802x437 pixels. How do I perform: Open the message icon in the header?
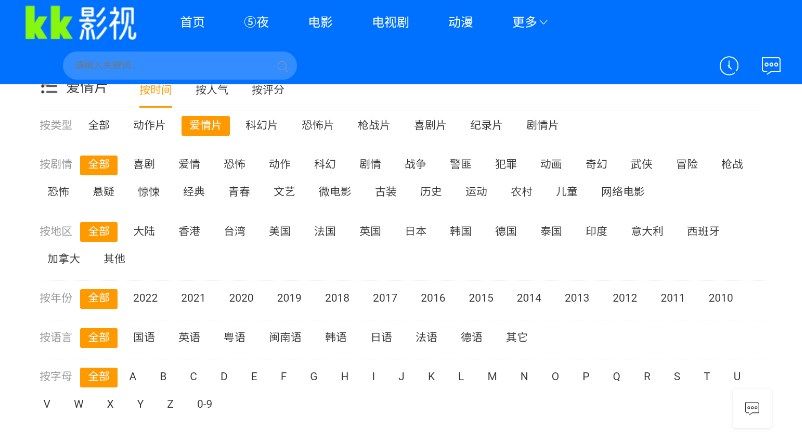771,65
